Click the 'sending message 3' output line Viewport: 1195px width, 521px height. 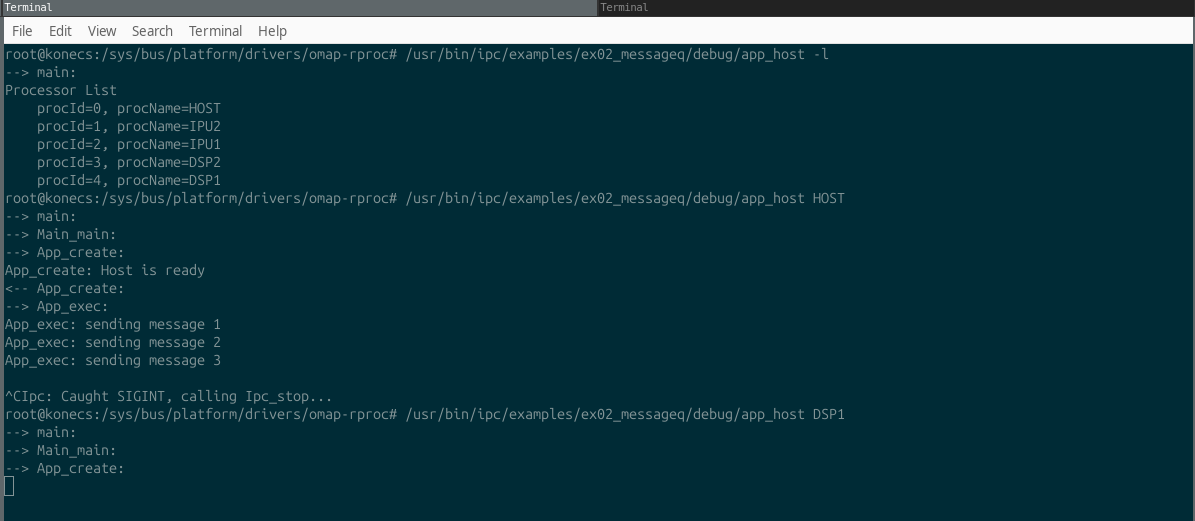point(113,360)
